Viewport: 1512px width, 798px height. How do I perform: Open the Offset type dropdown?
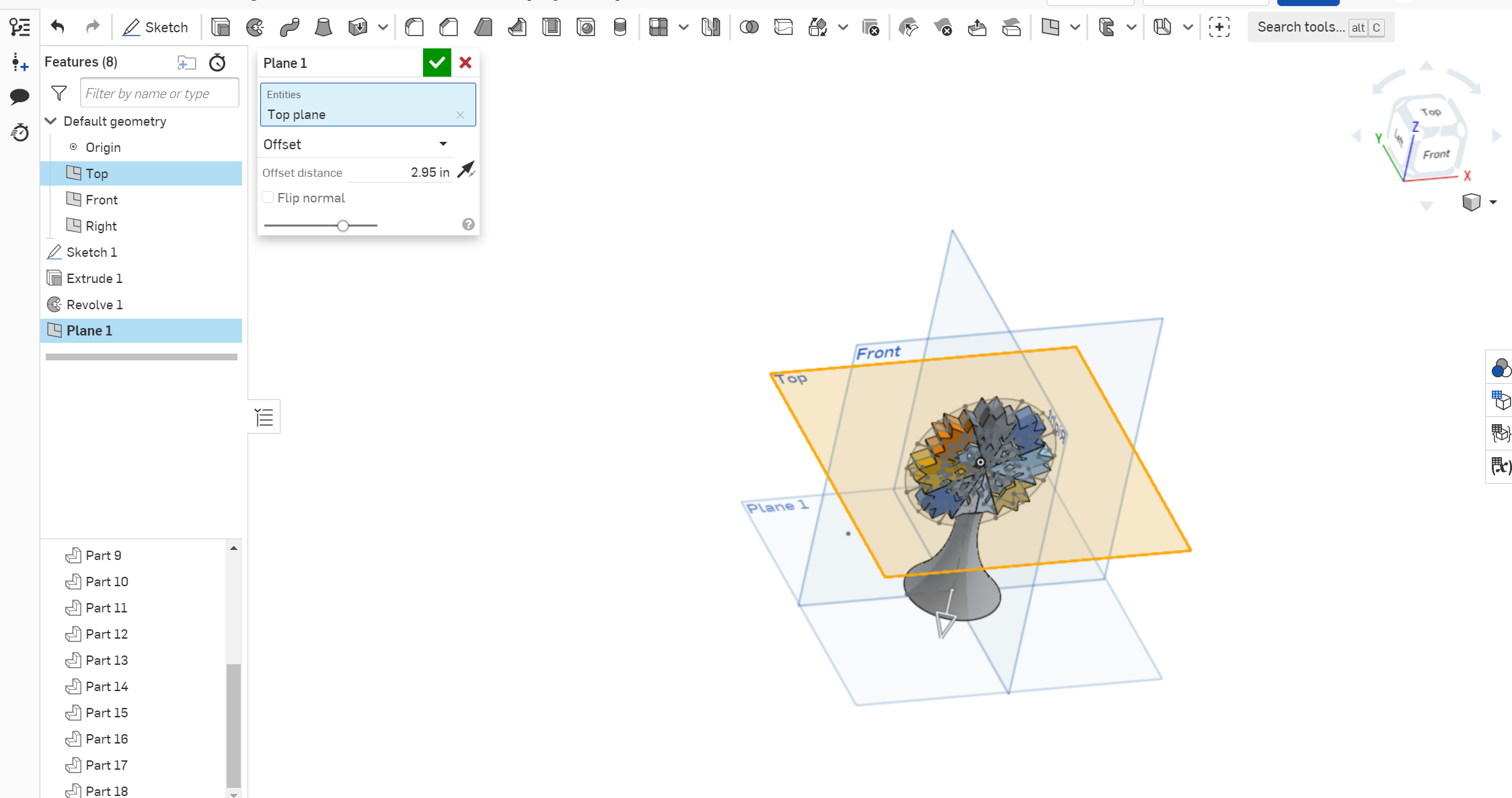pos(443,144)
